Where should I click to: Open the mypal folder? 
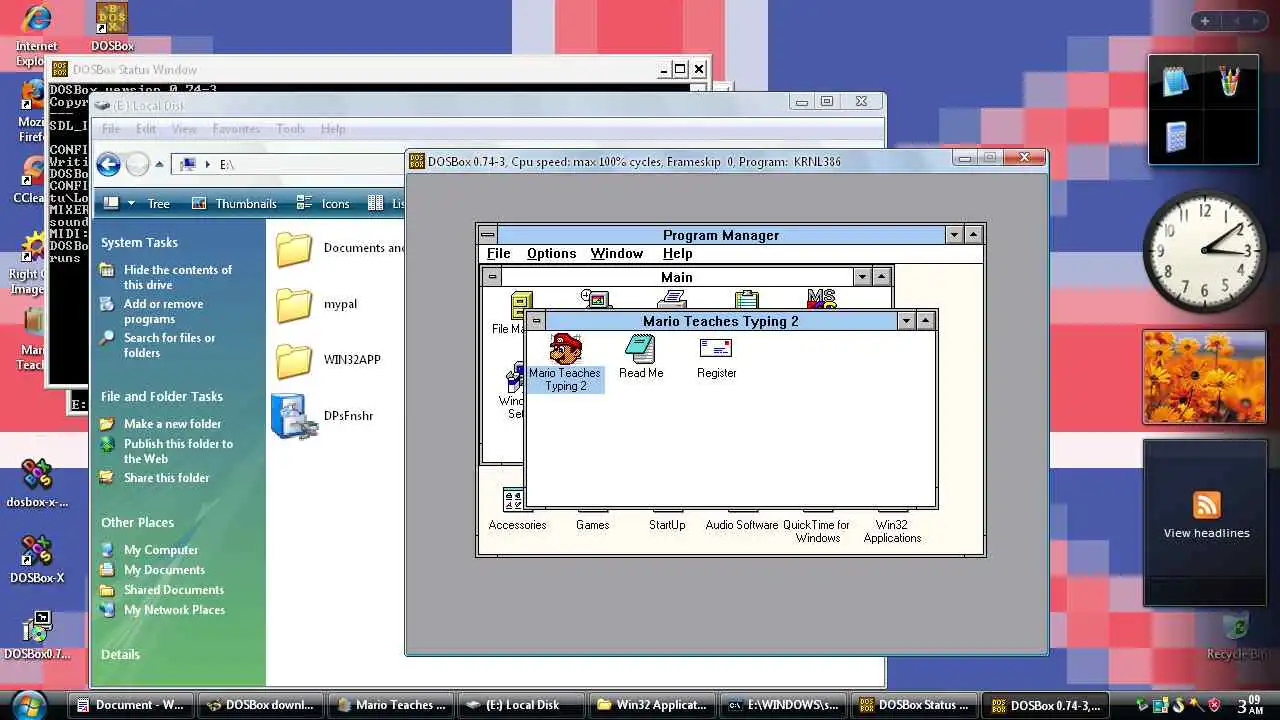click(x=316, y=304)
